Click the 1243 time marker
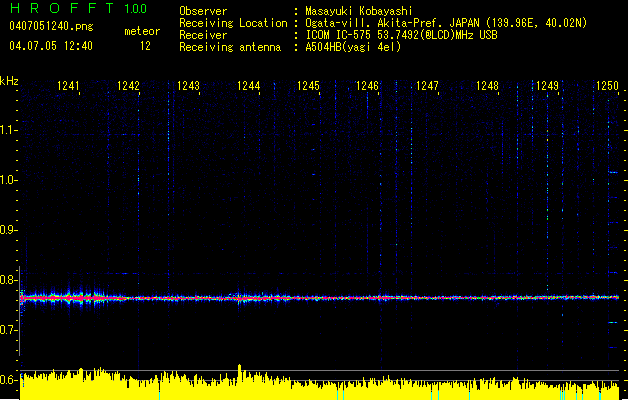This screenshot has height=400, width=629. tap(189, 87)
